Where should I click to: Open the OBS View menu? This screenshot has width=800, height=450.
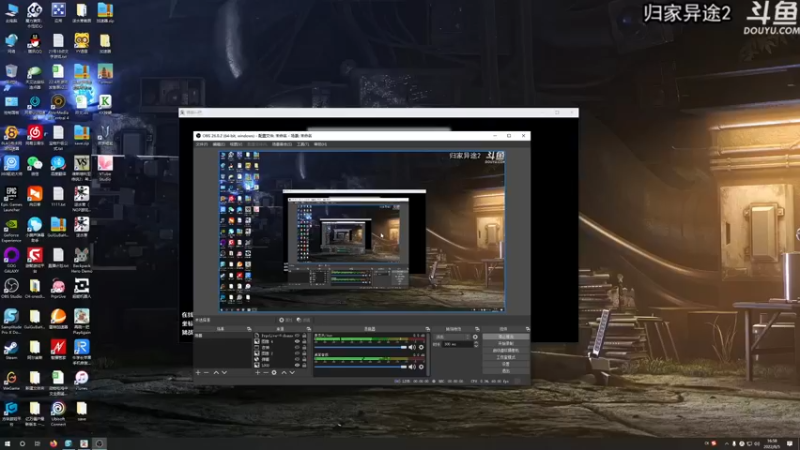[x=235, y=144]
